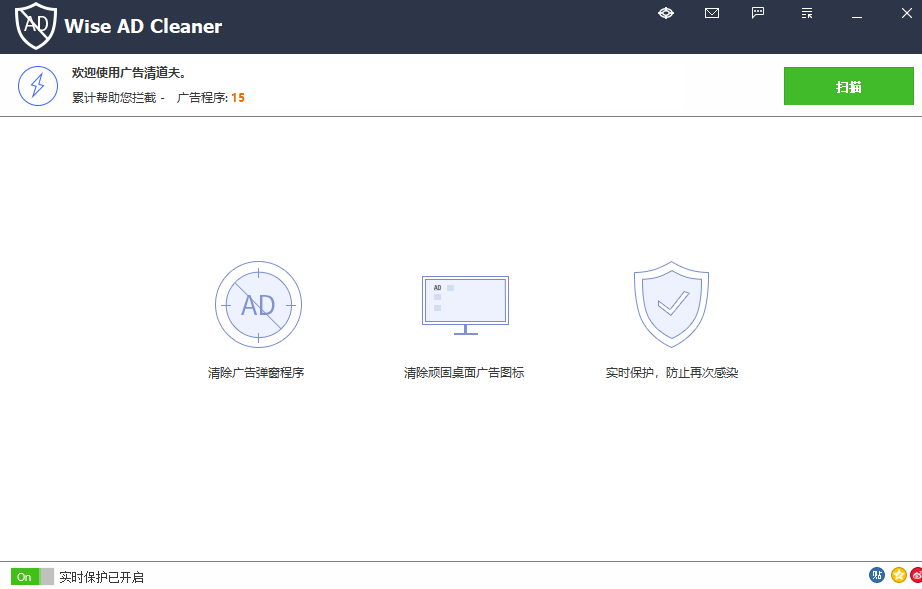Close the Wise AD Cleaner window
922x589 pixels.
coord(900,14)
